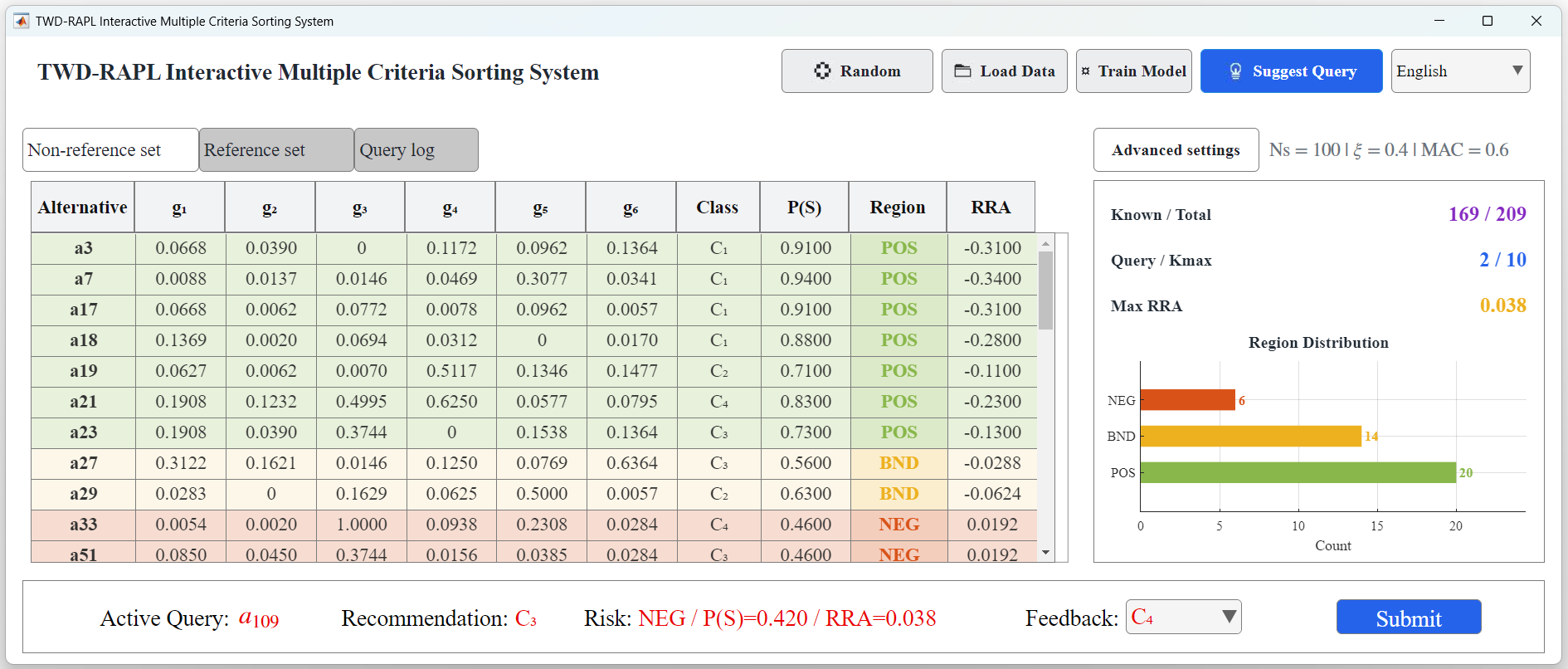Click the P(S) column header
The image size is (1568, 669).
pos(805,207)
